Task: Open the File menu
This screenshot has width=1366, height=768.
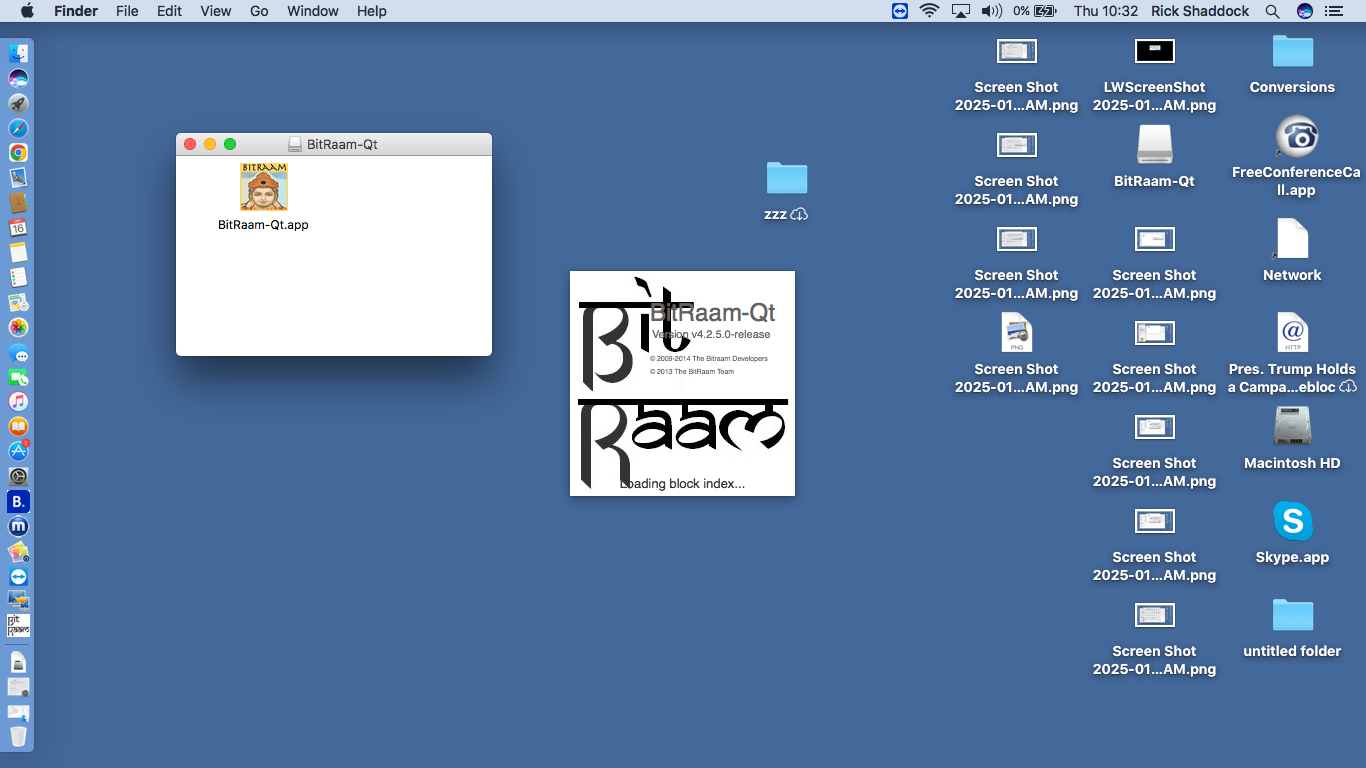Action: [x=127, y=11]
